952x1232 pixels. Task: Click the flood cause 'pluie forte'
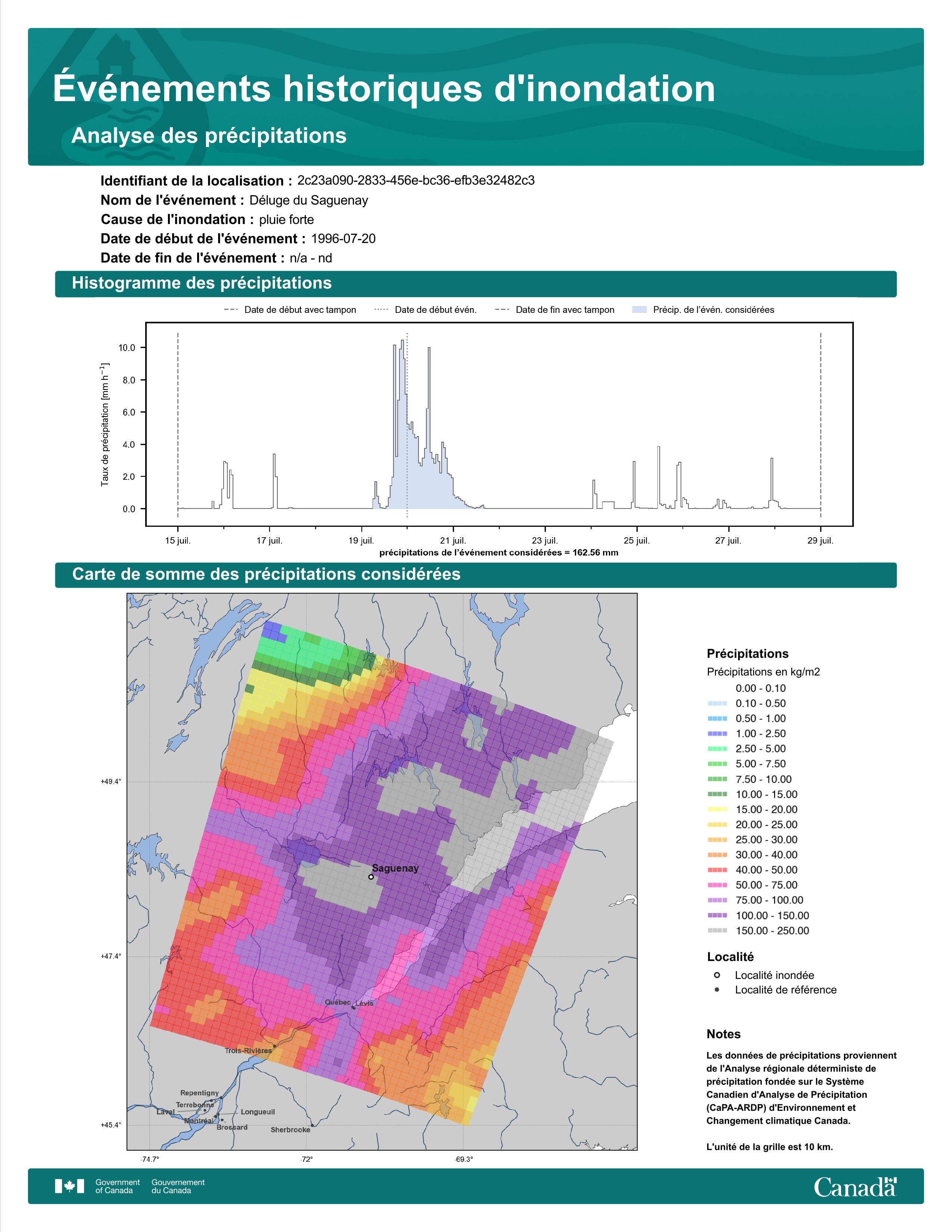tap(286, 220)
